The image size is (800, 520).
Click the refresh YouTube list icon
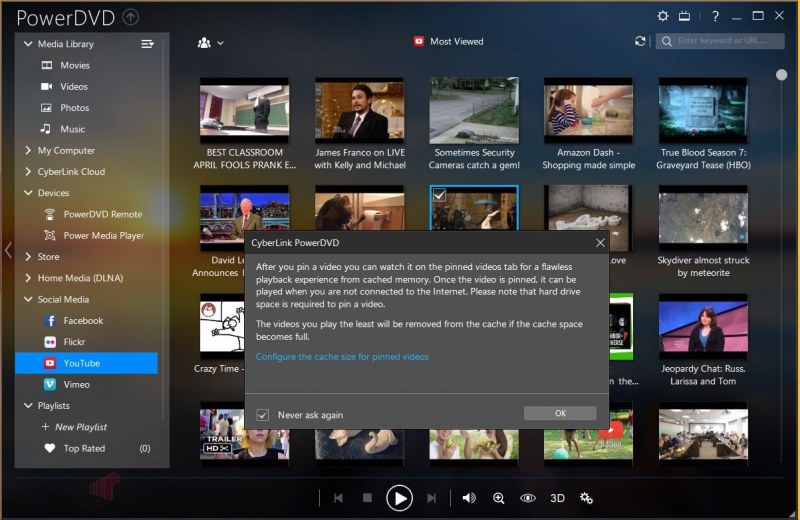coord(640,41)
